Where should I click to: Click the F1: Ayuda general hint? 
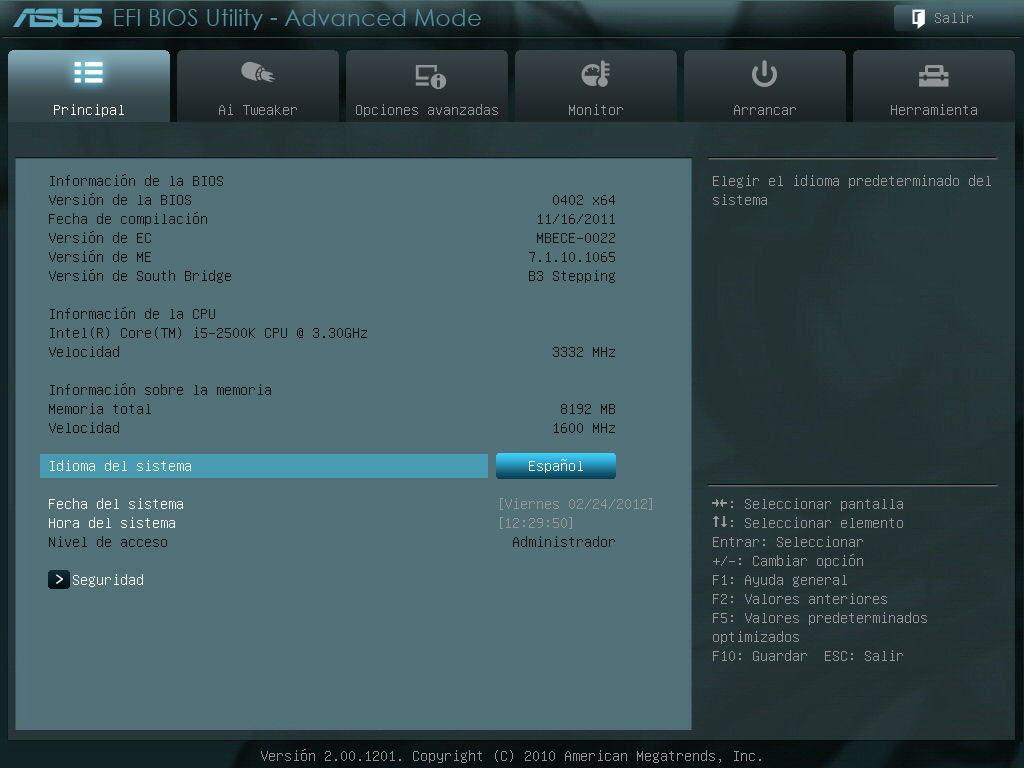779,580
